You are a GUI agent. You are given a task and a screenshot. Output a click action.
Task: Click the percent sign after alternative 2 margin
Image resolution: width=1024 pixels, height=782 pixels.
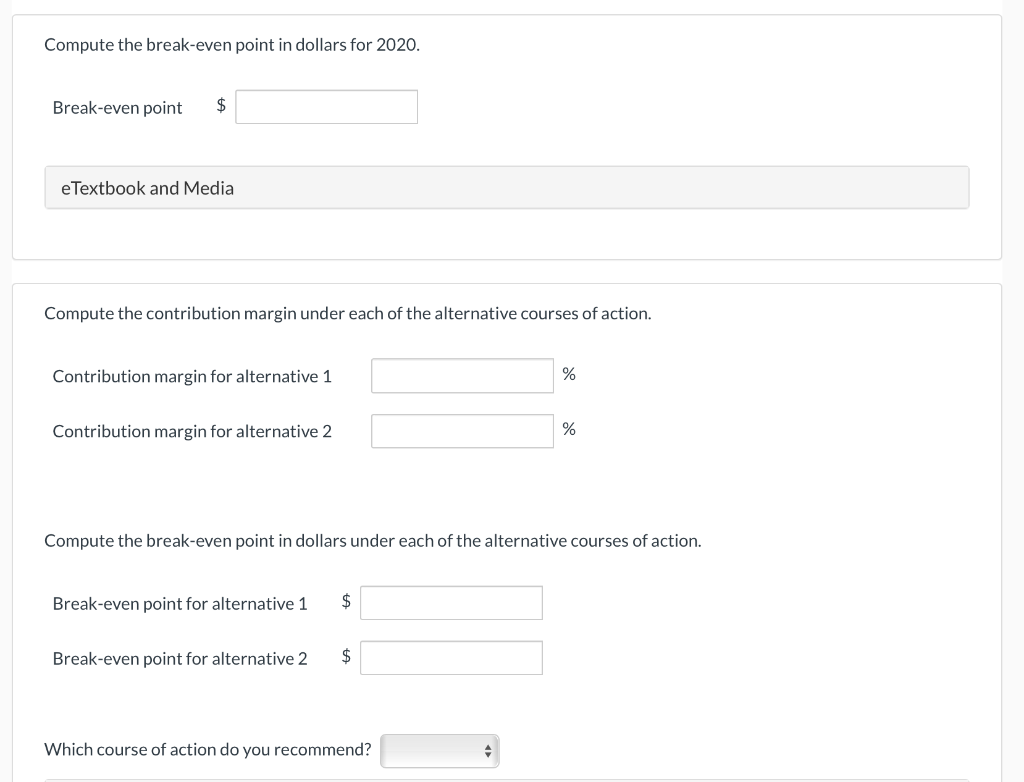(569, 429)
